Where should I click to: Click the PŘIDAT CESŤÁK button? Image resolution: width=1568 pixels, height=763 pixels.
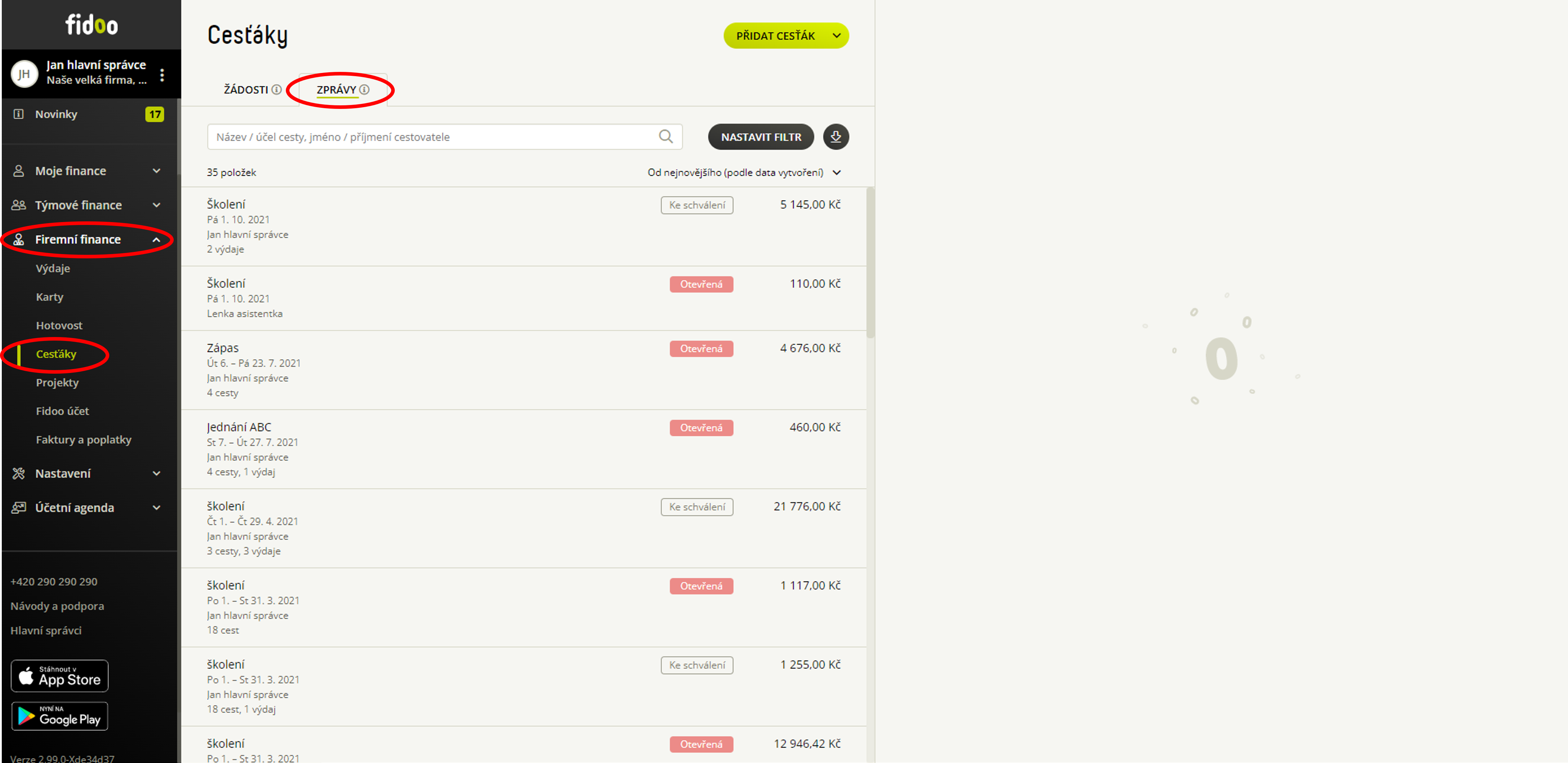[776, 36]
